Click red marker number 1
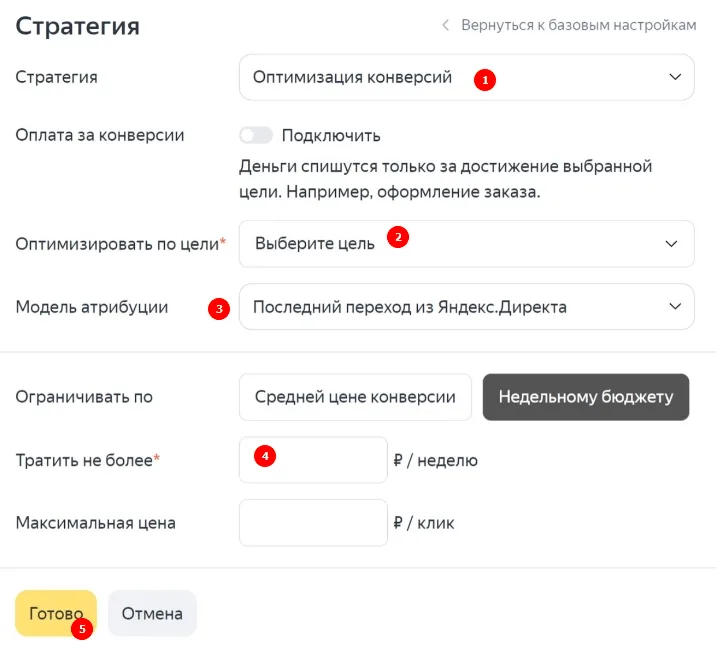The width and height of the screenshot is (717, 651). pyautogui.click(x=485, y=80)
